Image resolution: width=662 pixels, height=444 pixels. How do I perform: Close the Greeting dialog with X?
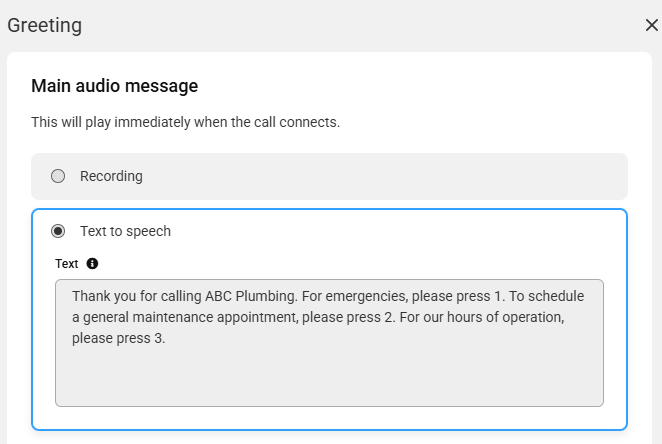click(651, 25)
